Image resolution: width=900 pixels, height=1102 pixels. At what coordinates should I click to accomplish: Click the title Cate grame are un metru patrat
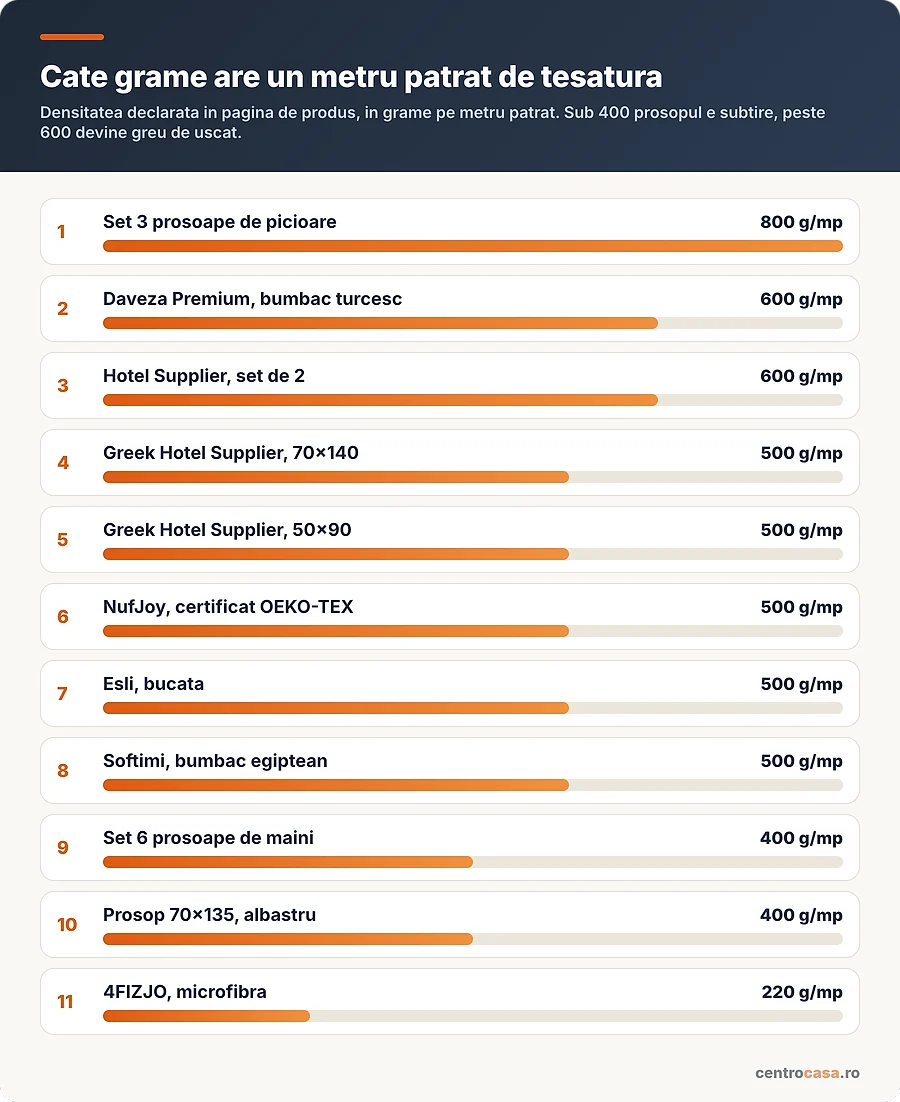(x=351, y=77)
